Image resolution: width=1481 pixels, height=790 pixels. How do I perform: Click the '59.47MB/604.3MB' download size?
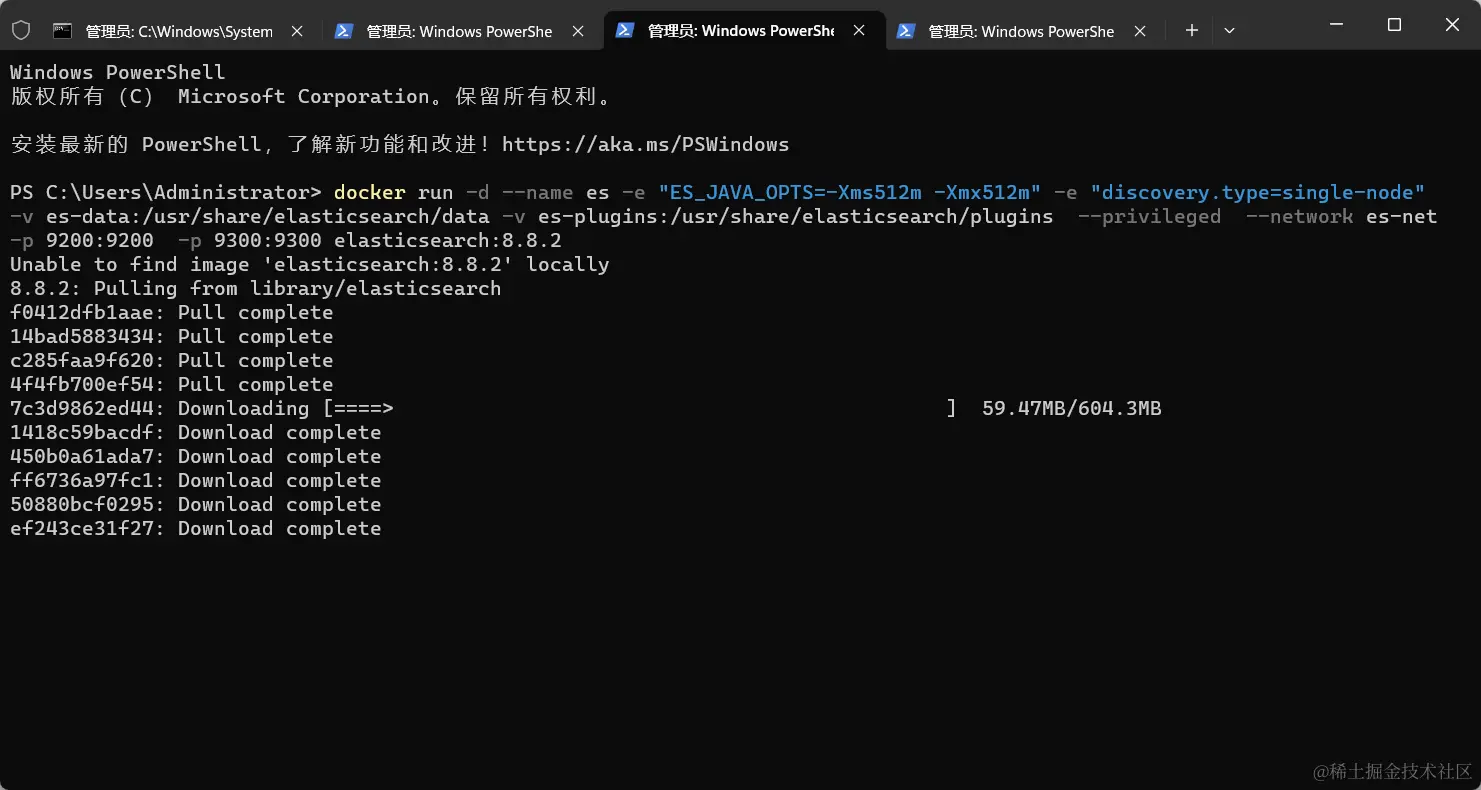(x=1072, y=408)
